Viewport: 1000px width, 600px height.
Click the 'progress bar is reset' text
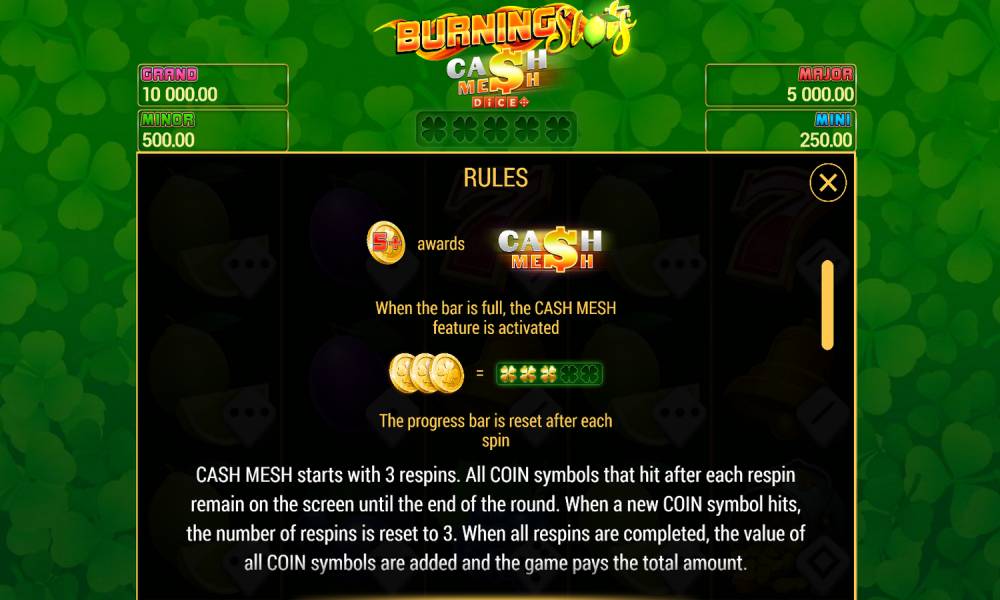click(496, 430)
